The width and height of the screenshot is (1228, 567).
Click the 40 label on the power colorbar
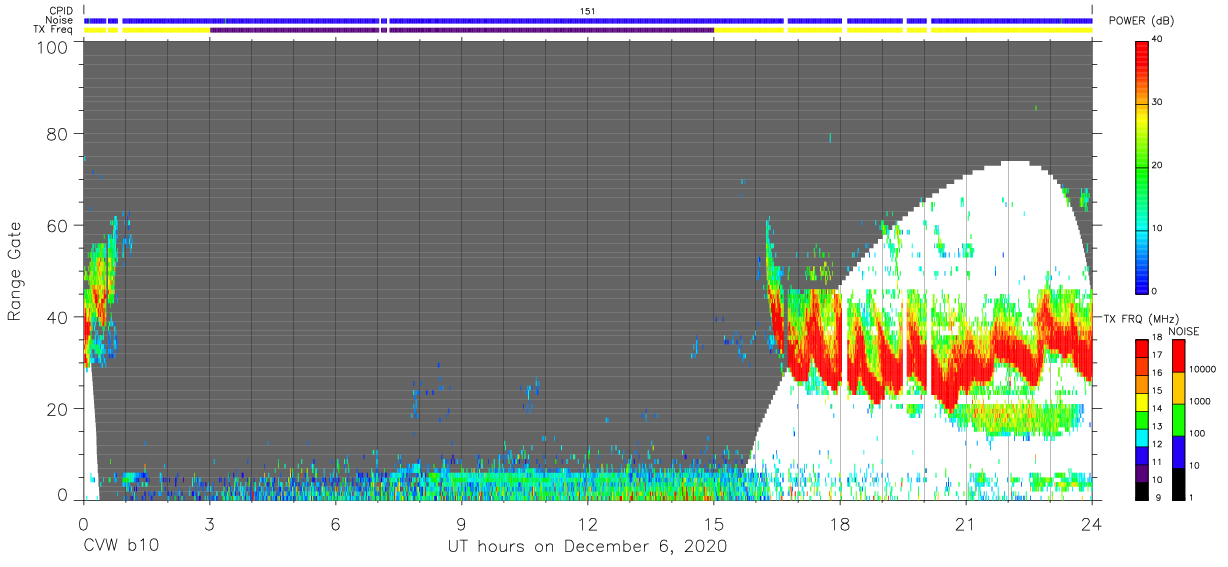pos(1157,40)
